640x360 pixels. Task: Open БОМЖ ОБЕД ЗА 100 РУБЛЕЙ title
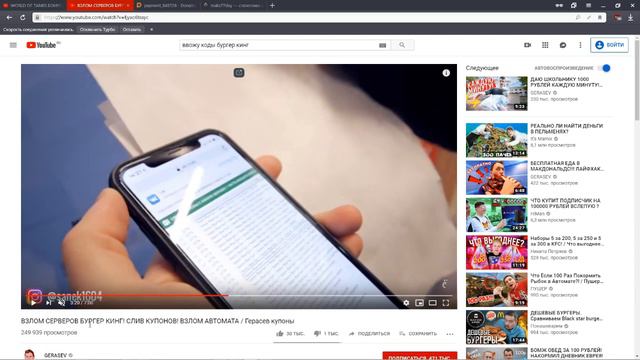(x=567, y=353)
